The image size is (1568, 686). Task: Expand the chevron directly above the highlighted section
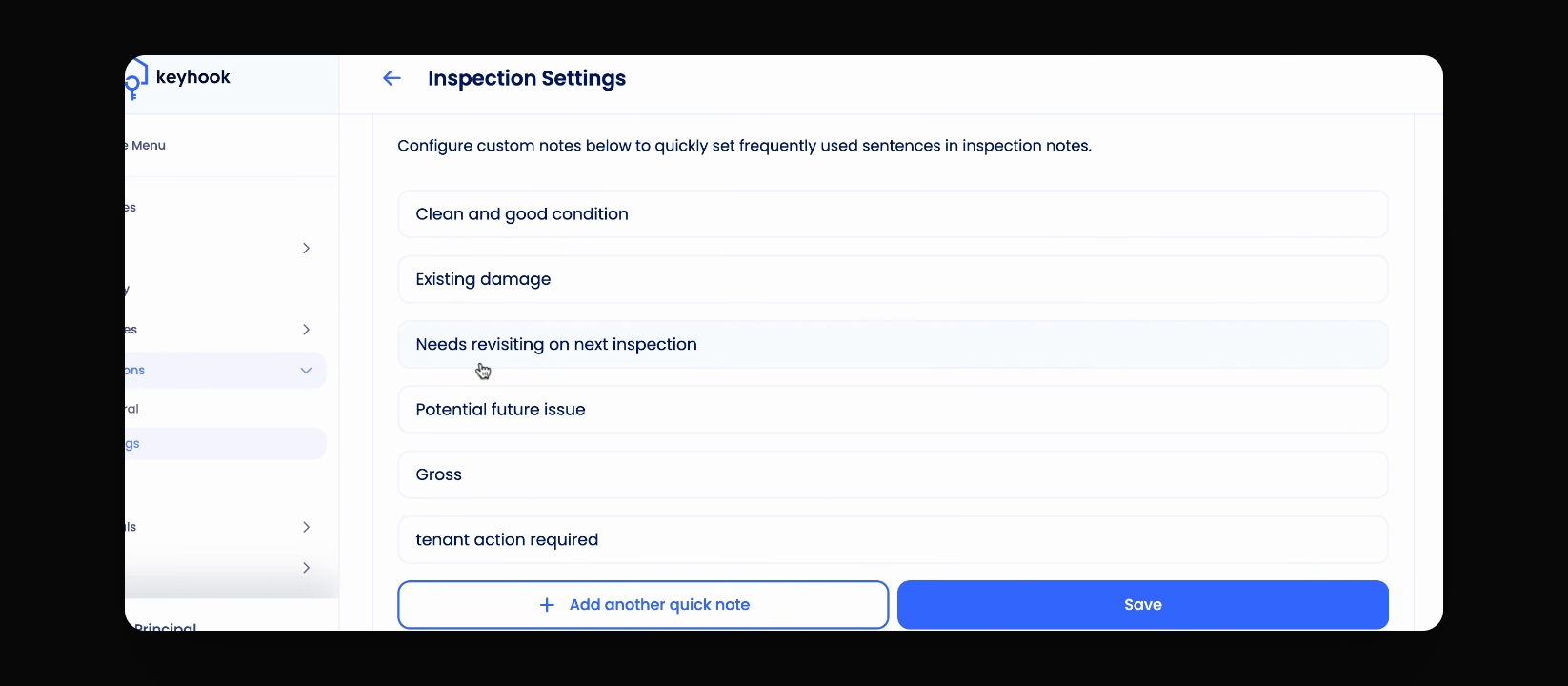click(306, 330)
